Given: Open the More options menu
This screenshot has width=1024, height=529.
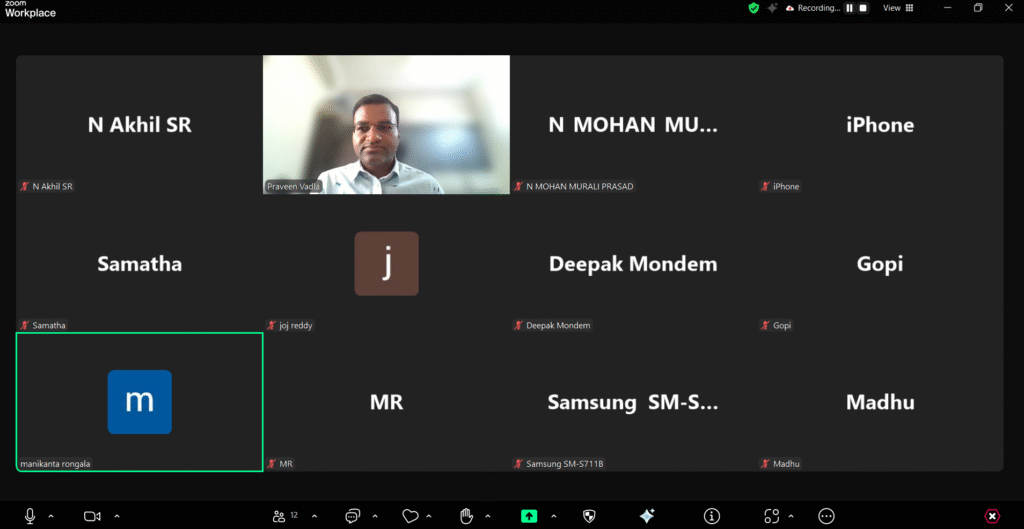Looking at the screenshot, I should pos(826,516).
